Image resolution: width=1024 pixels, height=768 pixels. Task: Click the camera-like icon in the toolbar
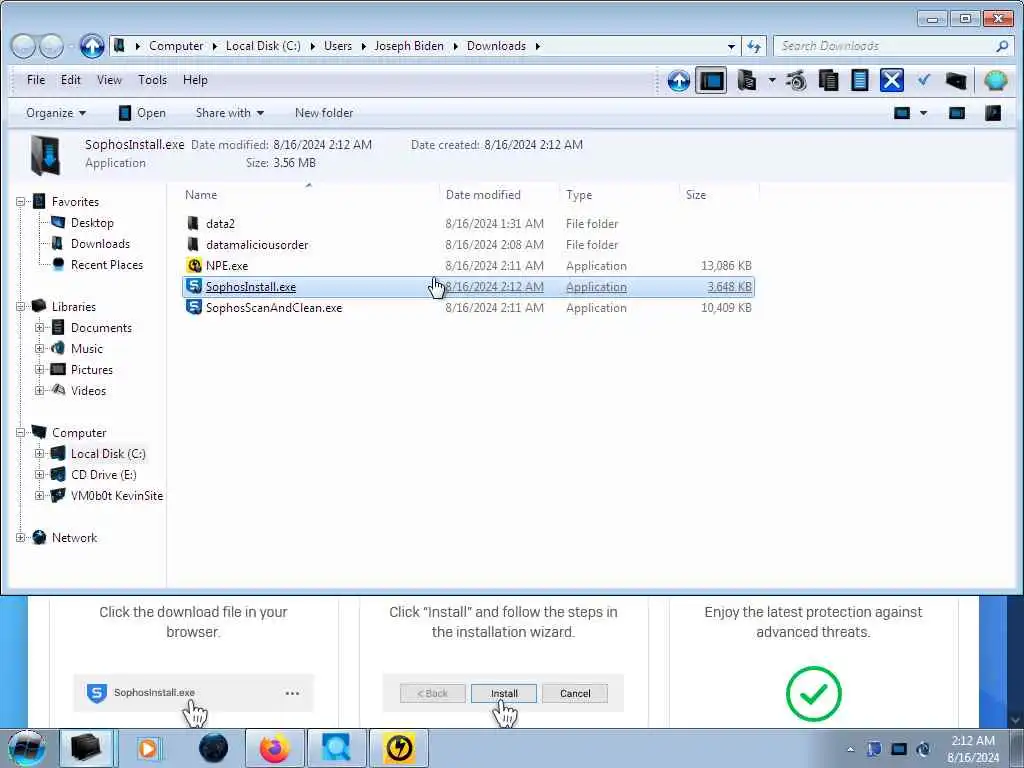coord(797,81)
